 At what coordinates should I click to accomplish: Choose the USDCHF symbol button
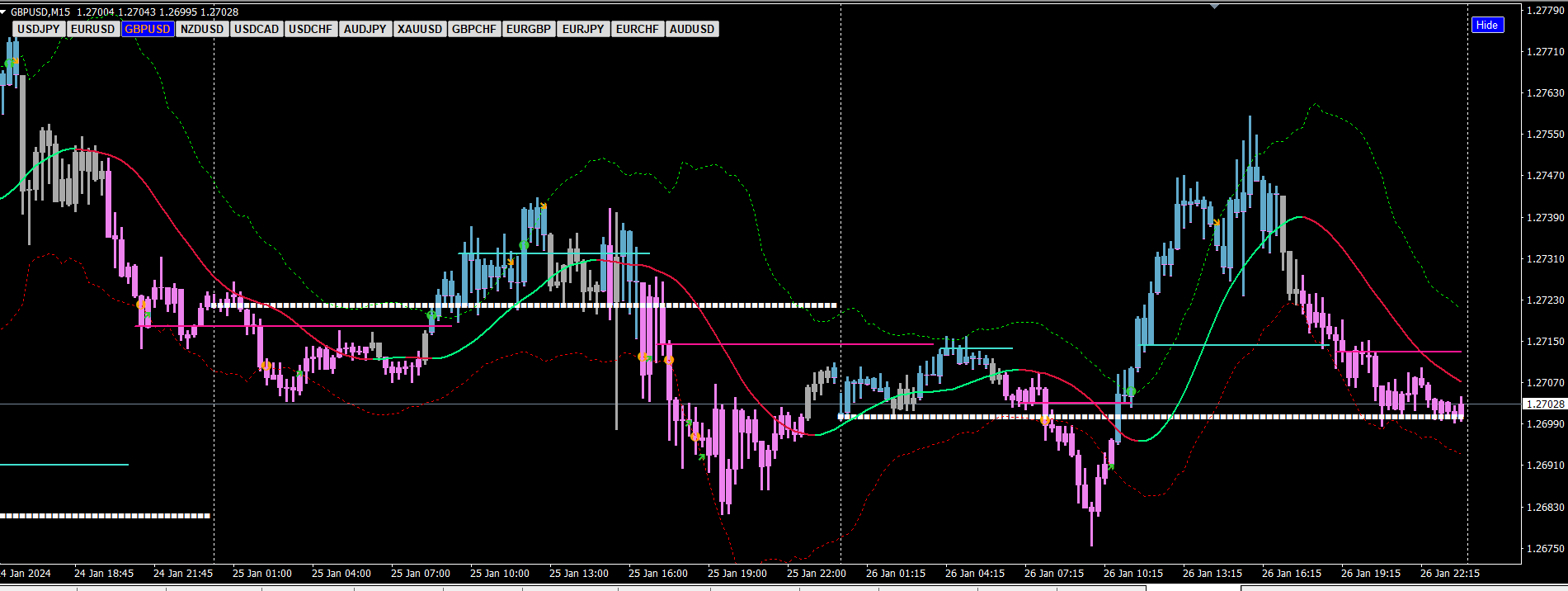[x=311, y=29]
